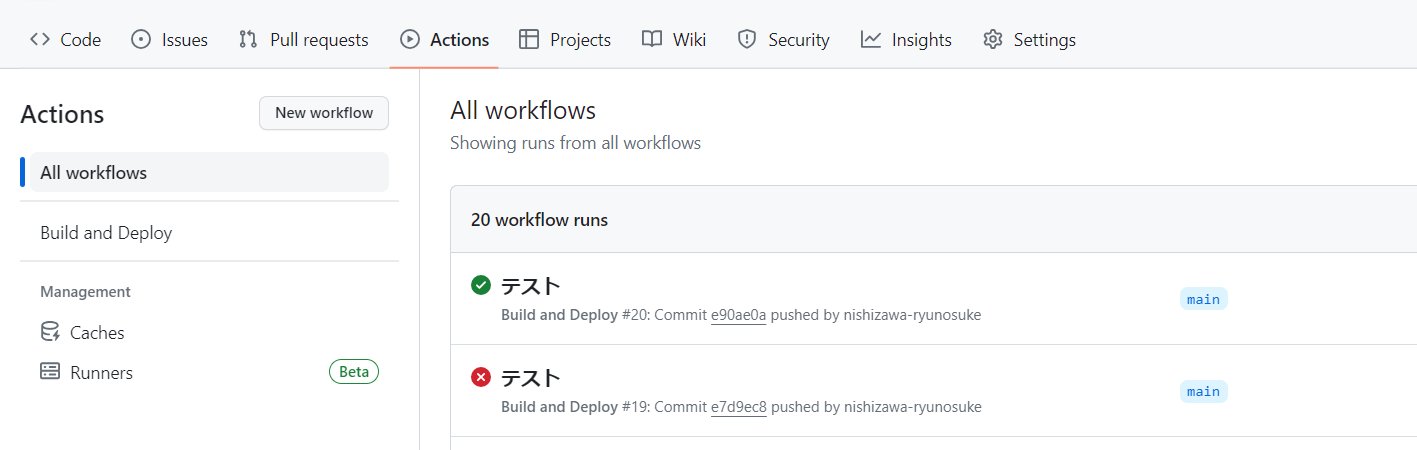
Task: Open the Wiki tab
Action: 674,40
